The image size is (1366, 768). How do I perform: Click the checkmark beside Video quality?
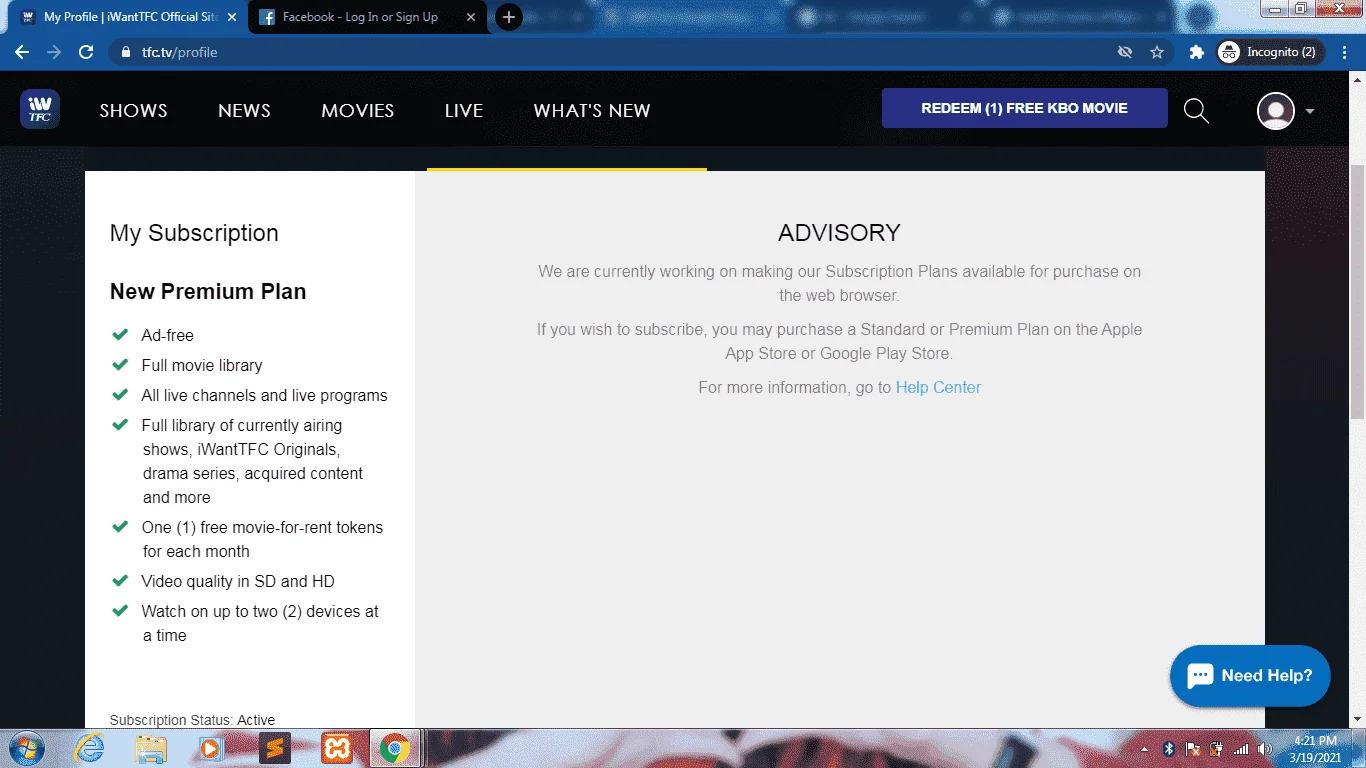tap(120, 580)
